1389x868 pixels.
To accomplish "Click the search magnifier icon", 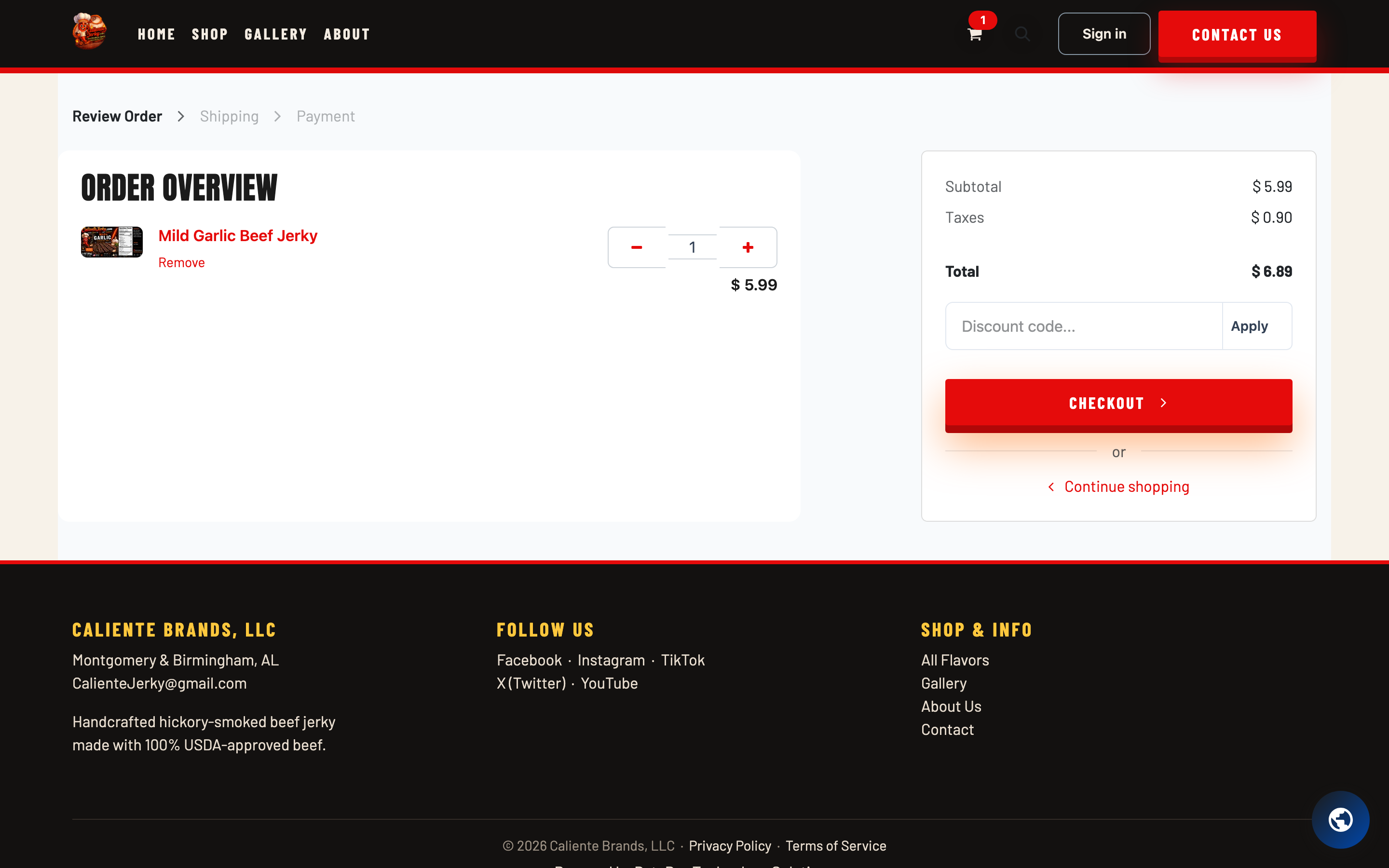I will click(x=1022, y=34).
